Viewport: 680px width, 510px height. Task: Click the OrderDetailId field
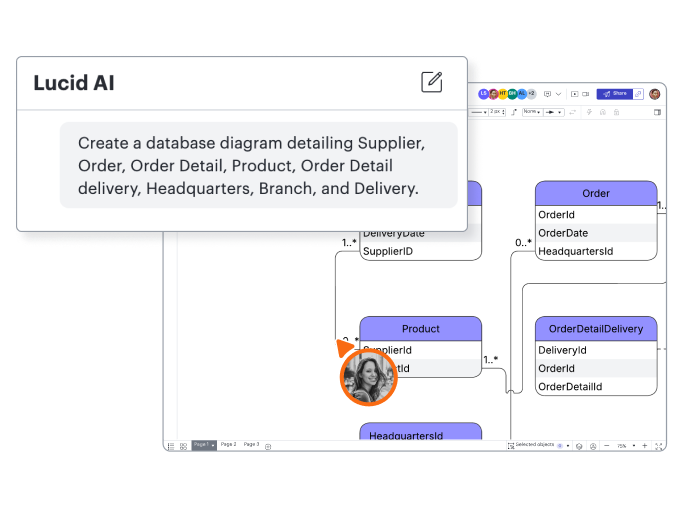(596, 386)
